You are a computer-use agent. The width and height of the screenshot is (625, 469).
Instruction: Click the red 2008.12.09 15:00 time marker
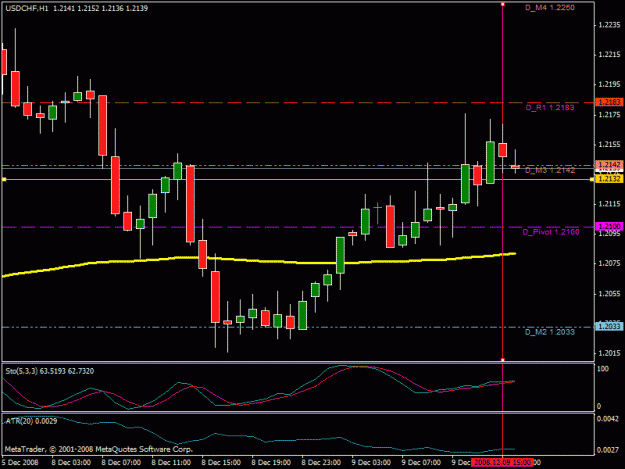point(502,463)
